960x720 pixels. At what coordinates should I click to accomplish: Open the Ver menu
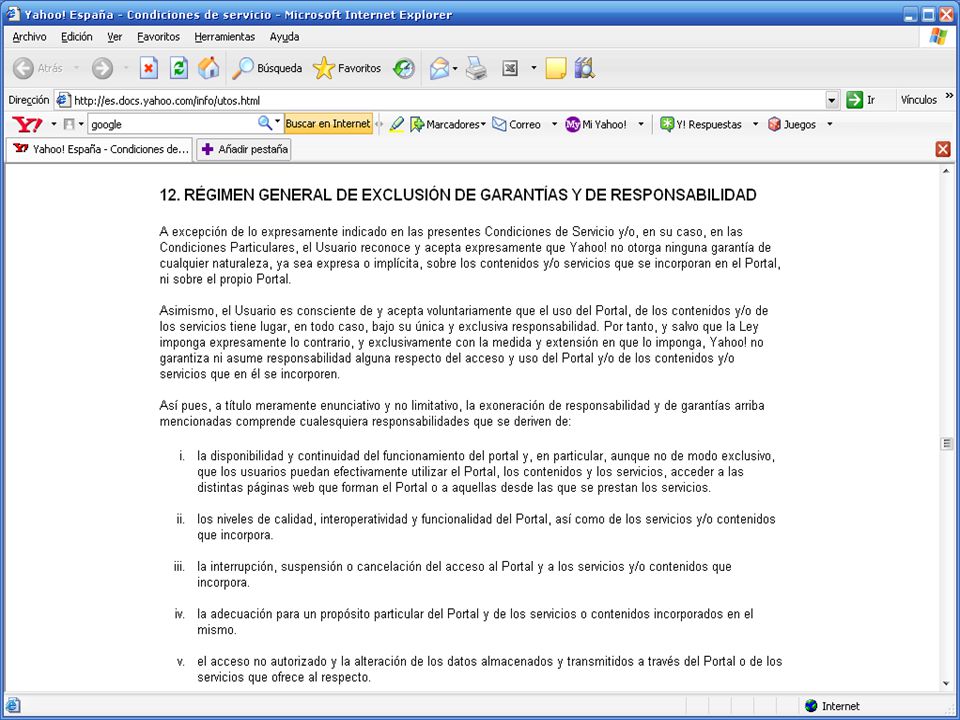click(x=114, y=37)
